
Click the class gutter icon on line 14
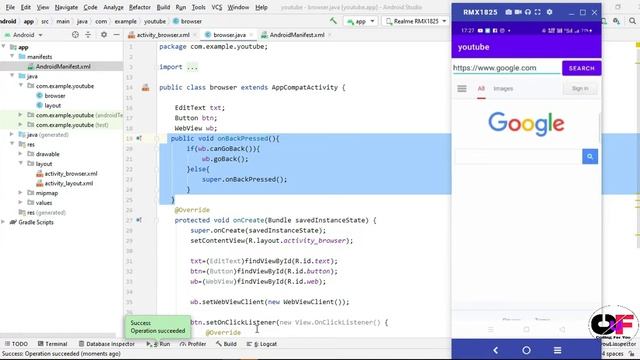(145, 87)
